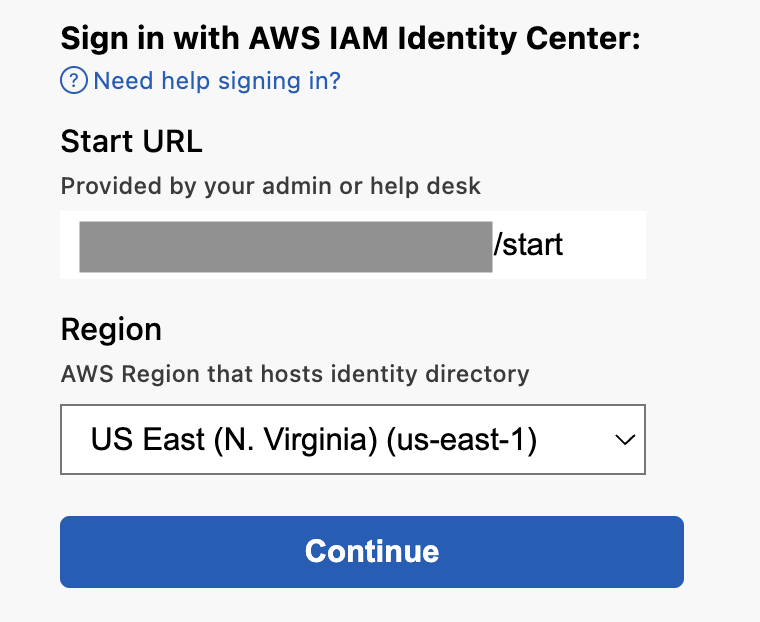The width and height of the screenshot is (760, 622).
Task: Click "Provided by your admin or help desk" hint
Action: point(270,186)
